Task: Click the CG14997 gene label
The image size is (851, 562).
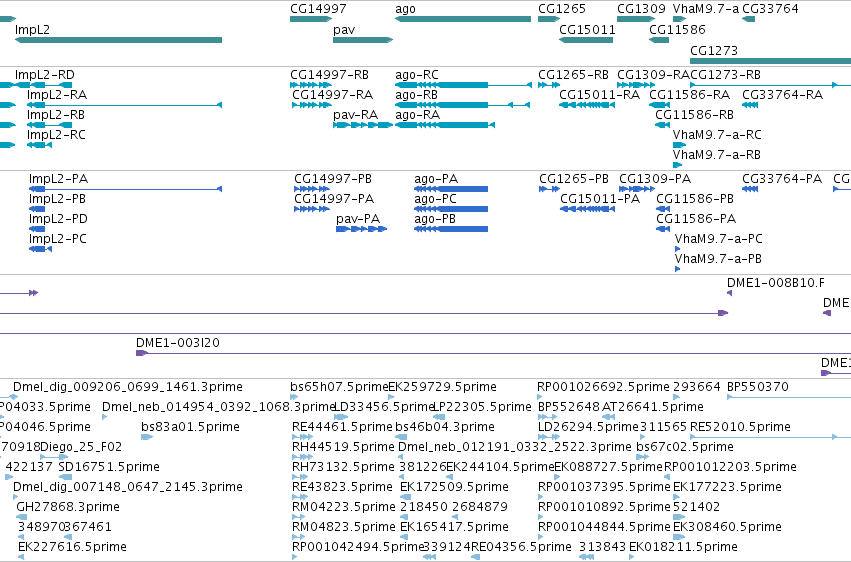Action: [x=318, y=9]
